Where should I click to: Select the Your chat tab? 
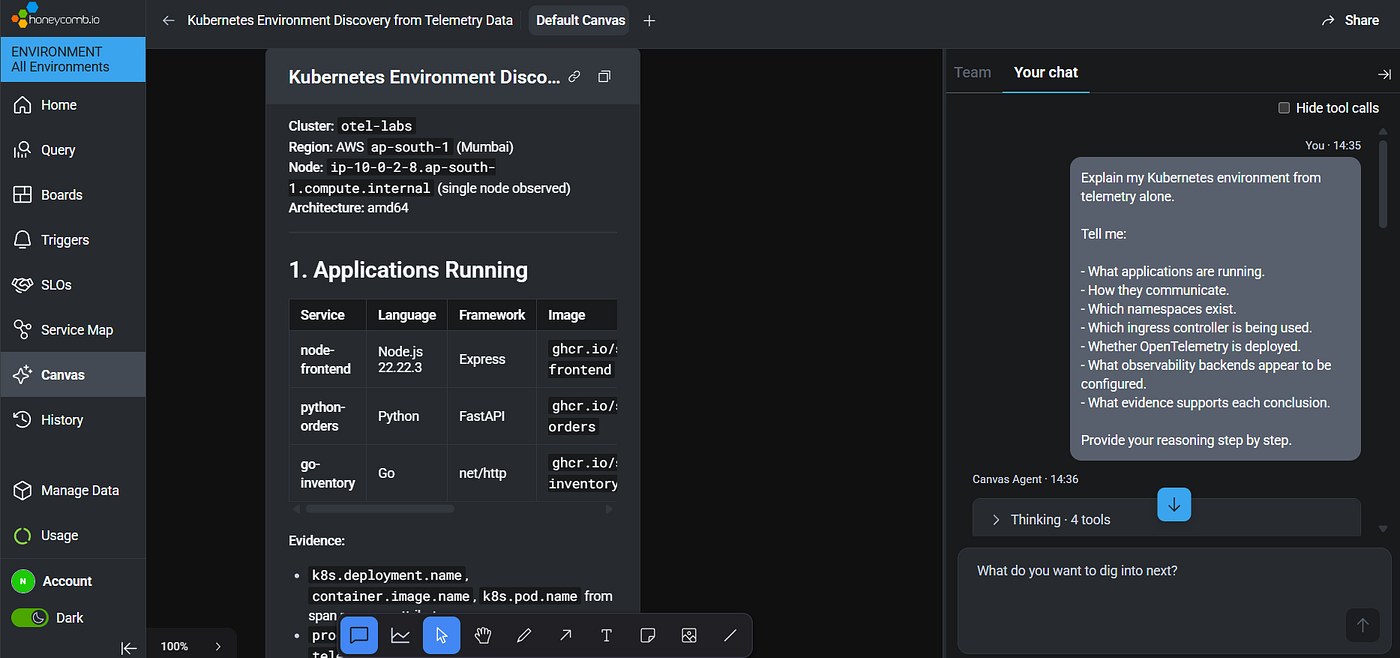(1046, 72)
